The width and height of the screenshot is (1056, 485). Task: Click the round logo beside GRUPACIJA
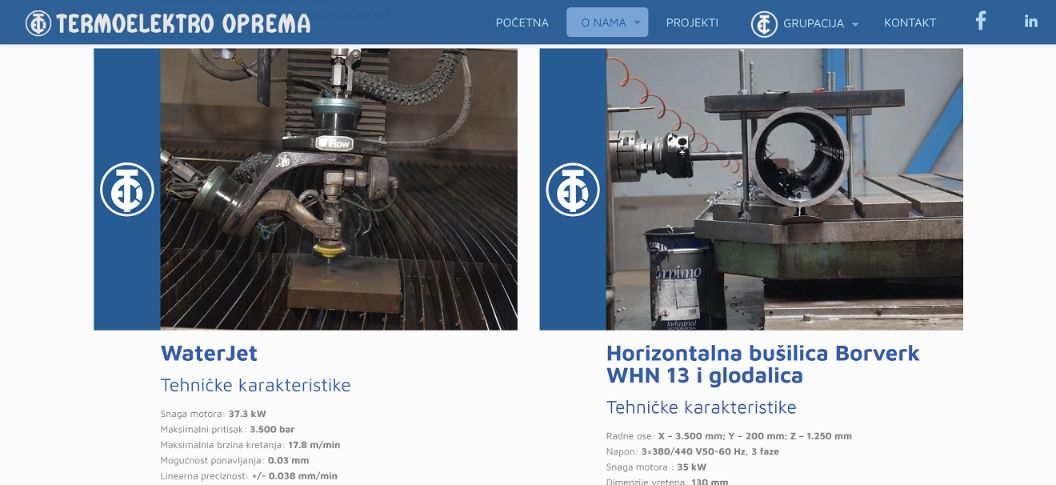[x=764, y=23]
